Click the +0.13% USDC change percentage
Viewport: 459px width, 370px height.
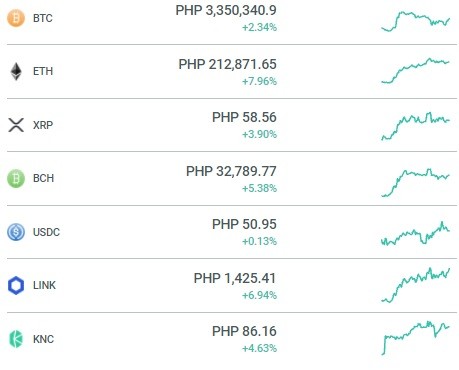click(x=259, y=241)
